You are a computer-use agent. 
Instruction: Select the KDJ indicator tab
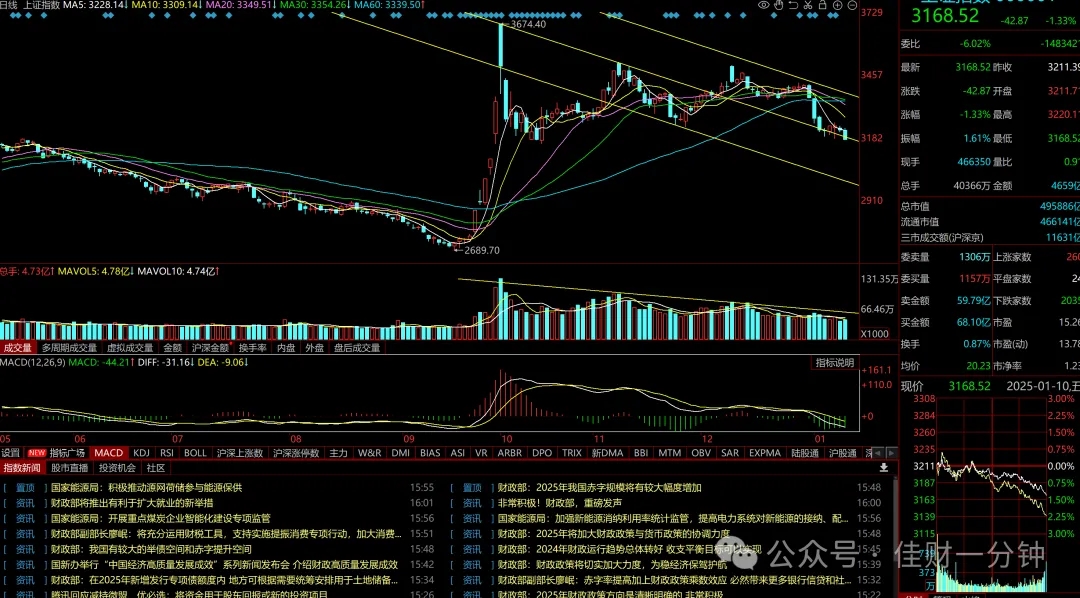click(141, 453)
